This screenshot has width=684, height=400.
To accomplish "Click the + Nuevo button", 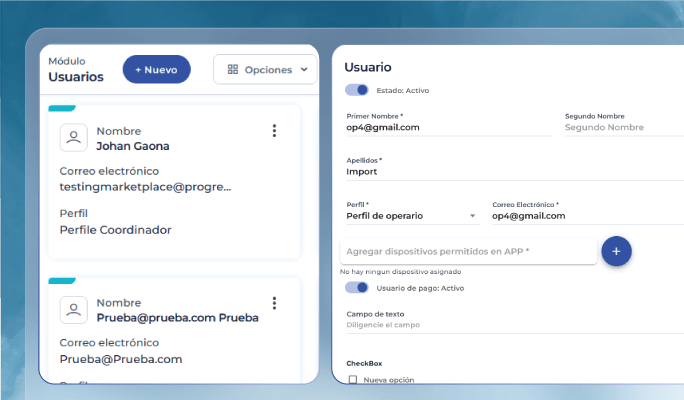I will 157,69.
